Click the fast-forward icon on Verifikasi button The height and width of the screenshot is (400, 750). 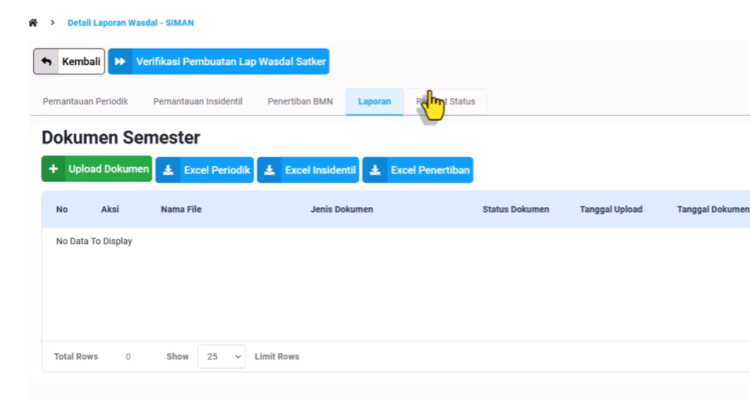point(120,61)
